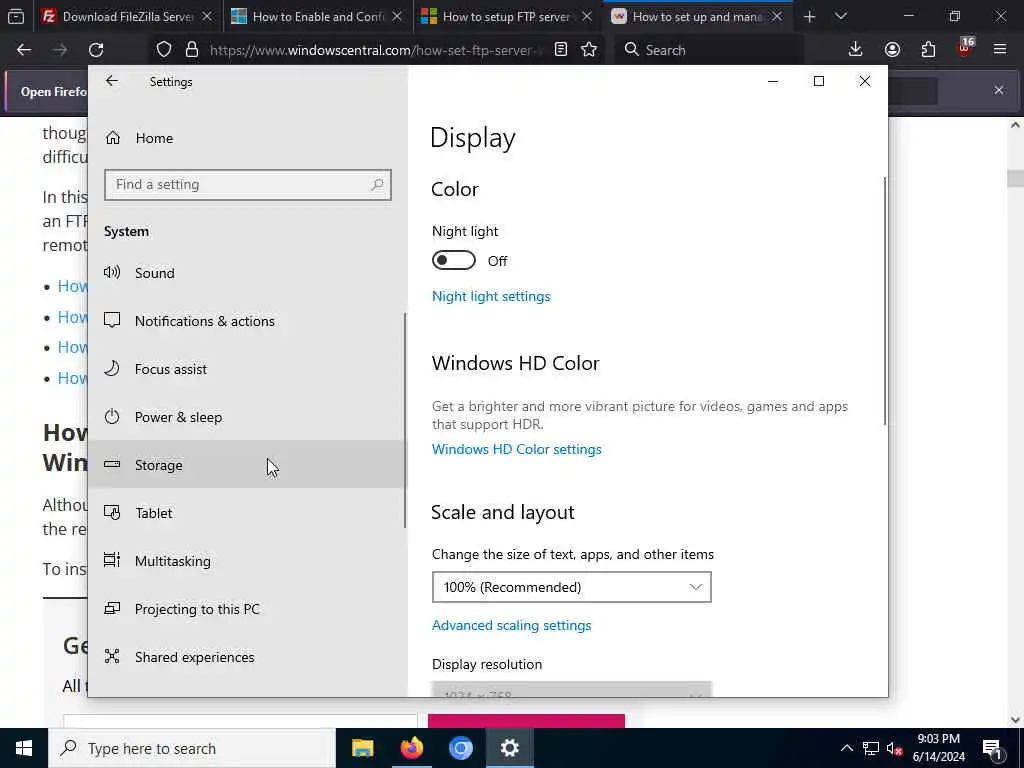Click Firefox tracking protection shield icon
Viewport: 1024px width, 768px height.
pos(164,50)
